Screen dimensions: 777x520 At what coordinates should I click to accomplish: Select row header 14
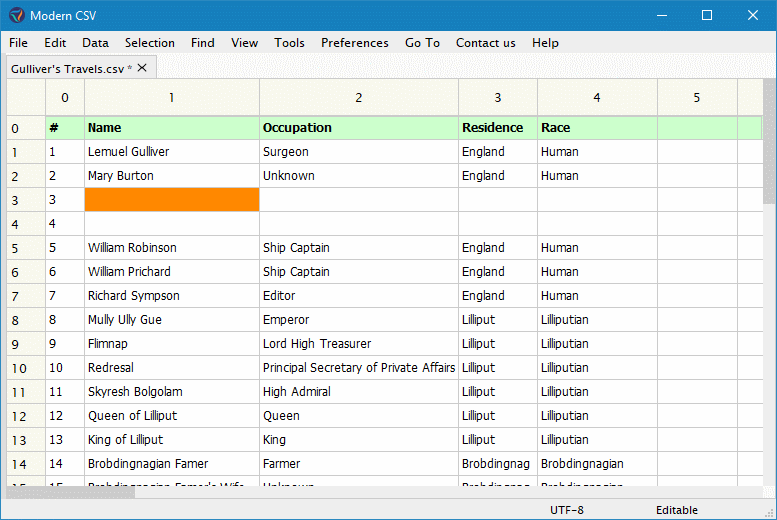[x=26, y=464]
